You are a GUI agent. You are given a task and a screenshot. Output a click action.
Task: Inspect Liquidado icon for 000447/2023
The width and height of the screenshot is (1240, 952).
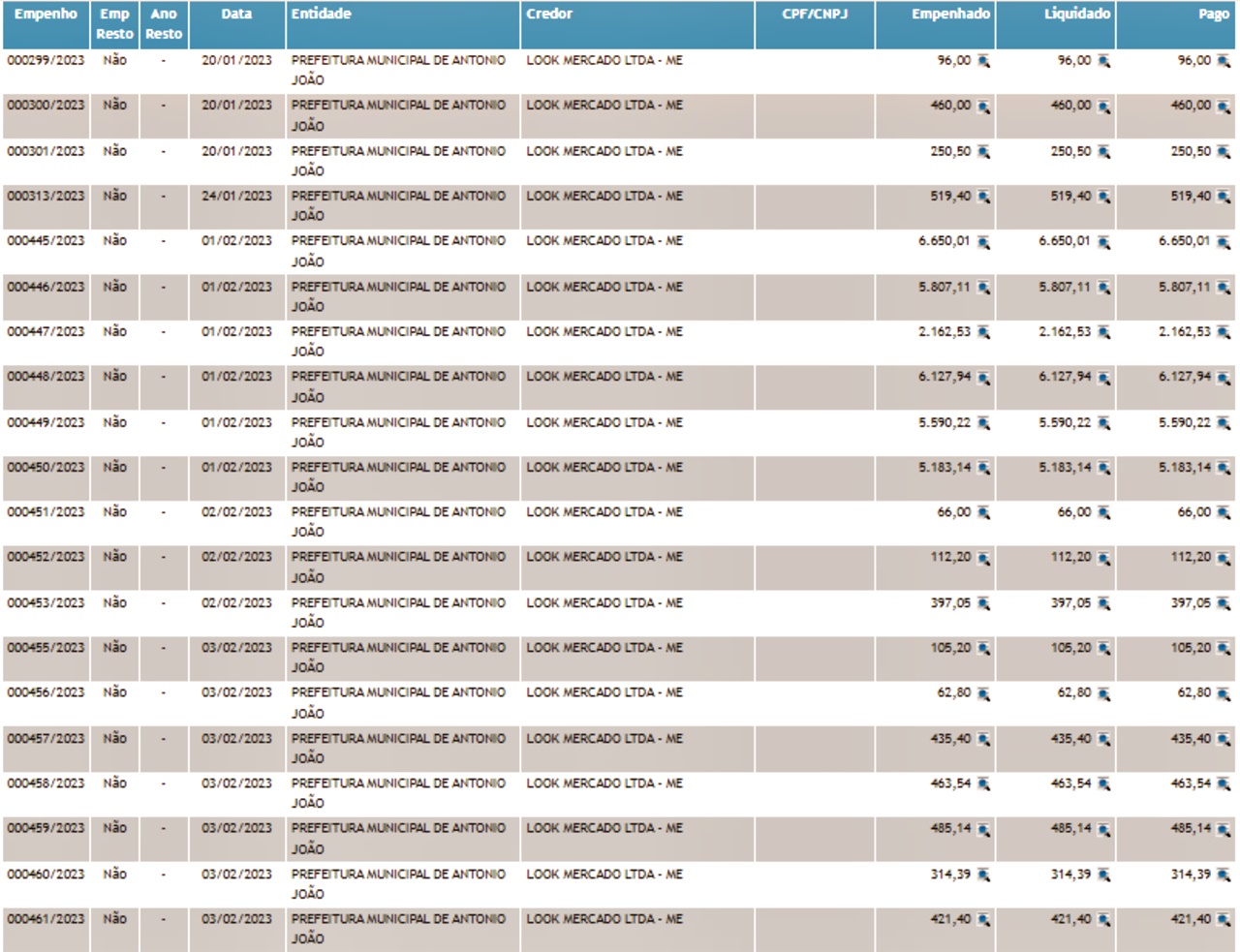click(x=1103, y=332)
